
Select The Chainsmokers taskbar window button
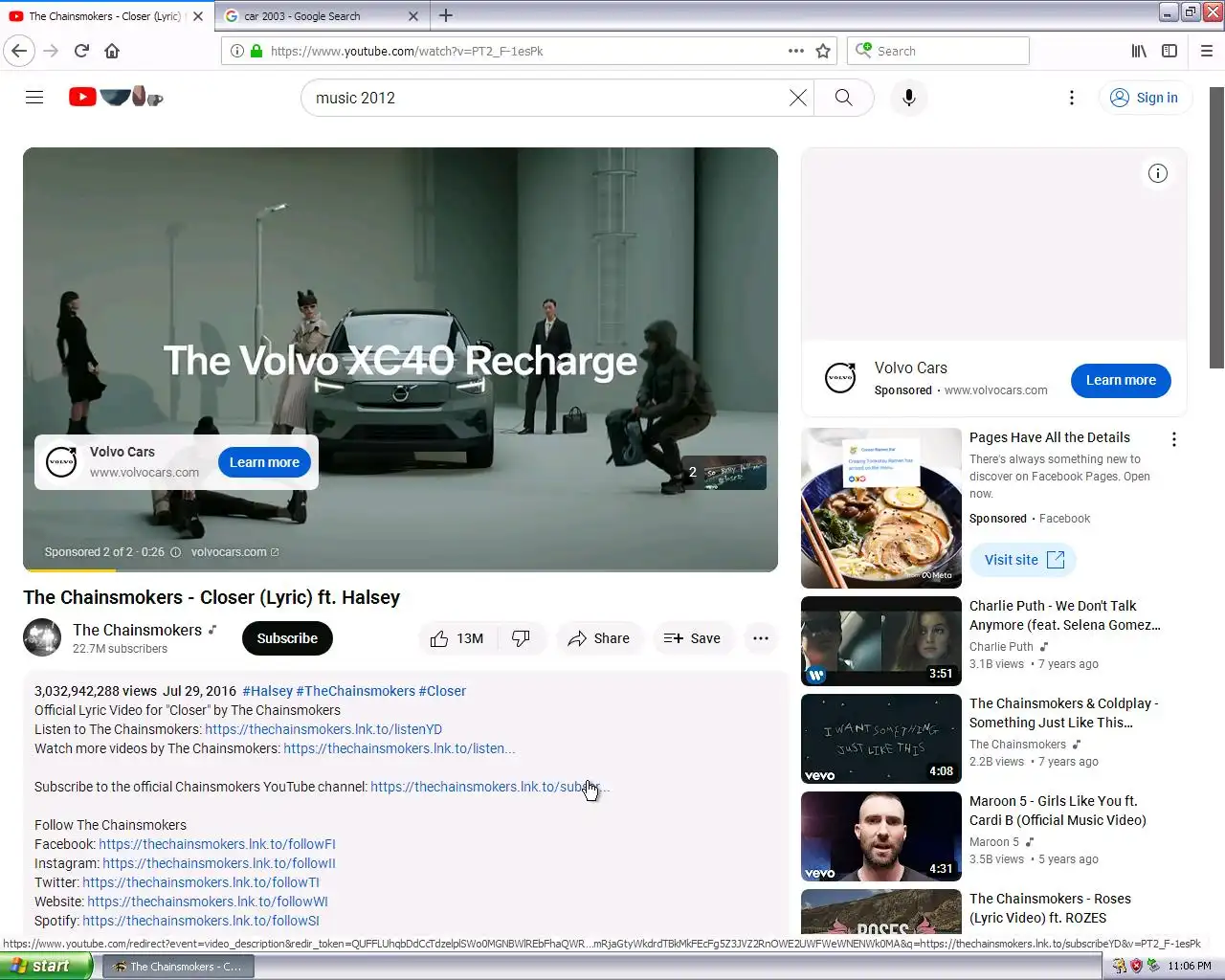coord(178,967)
